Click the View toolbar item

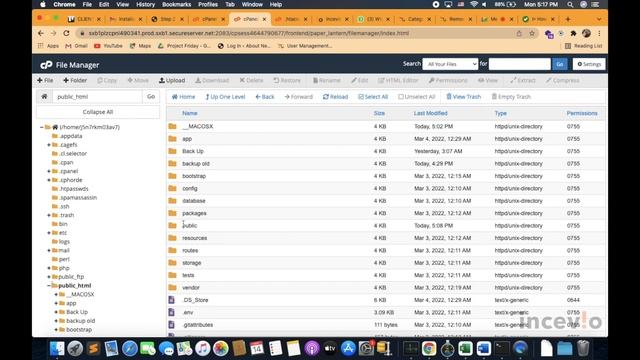488,80
